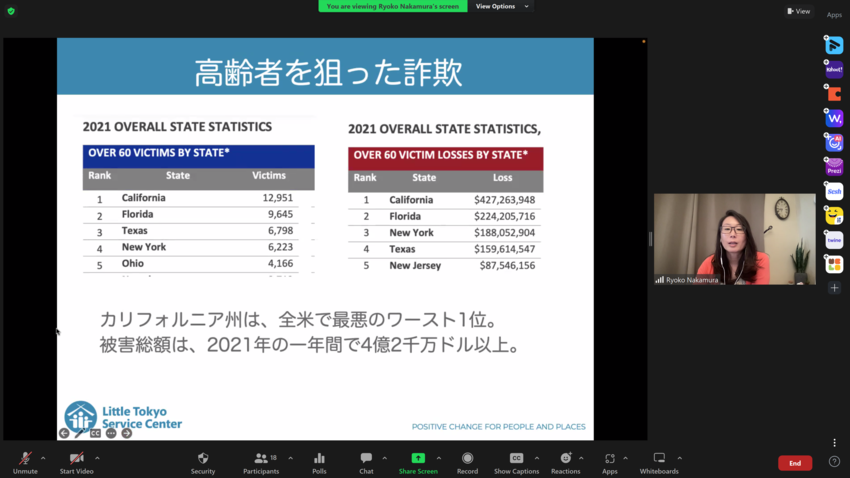
Task: Open the orange app icon below Kahoot
Action: (x=834, y=94)
